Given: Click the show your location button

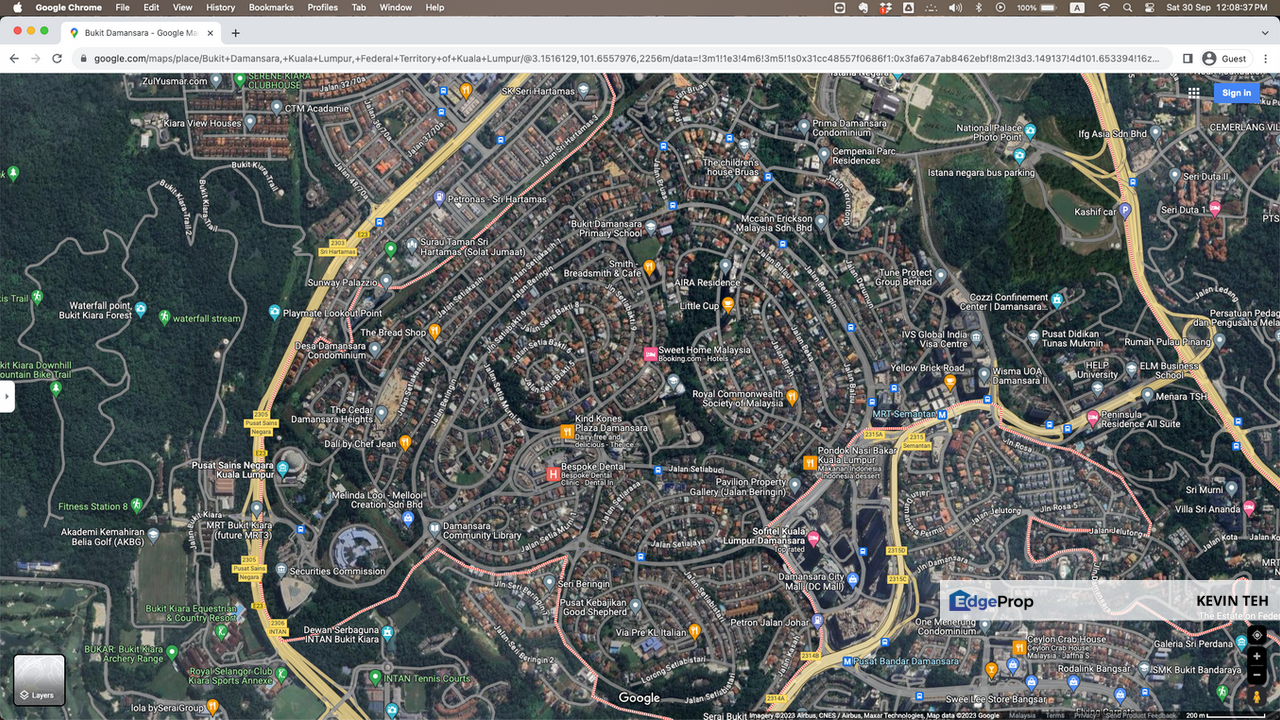Looking at the screenshot, I should tap(1257, 635).
